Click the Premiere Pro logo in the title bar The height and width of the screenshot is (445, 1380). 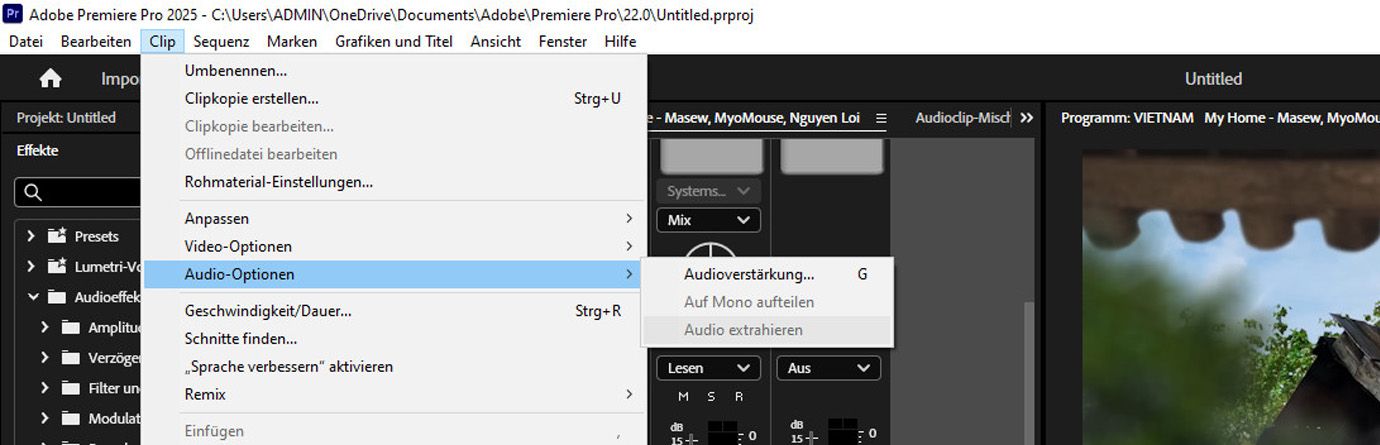coord(13,14)
